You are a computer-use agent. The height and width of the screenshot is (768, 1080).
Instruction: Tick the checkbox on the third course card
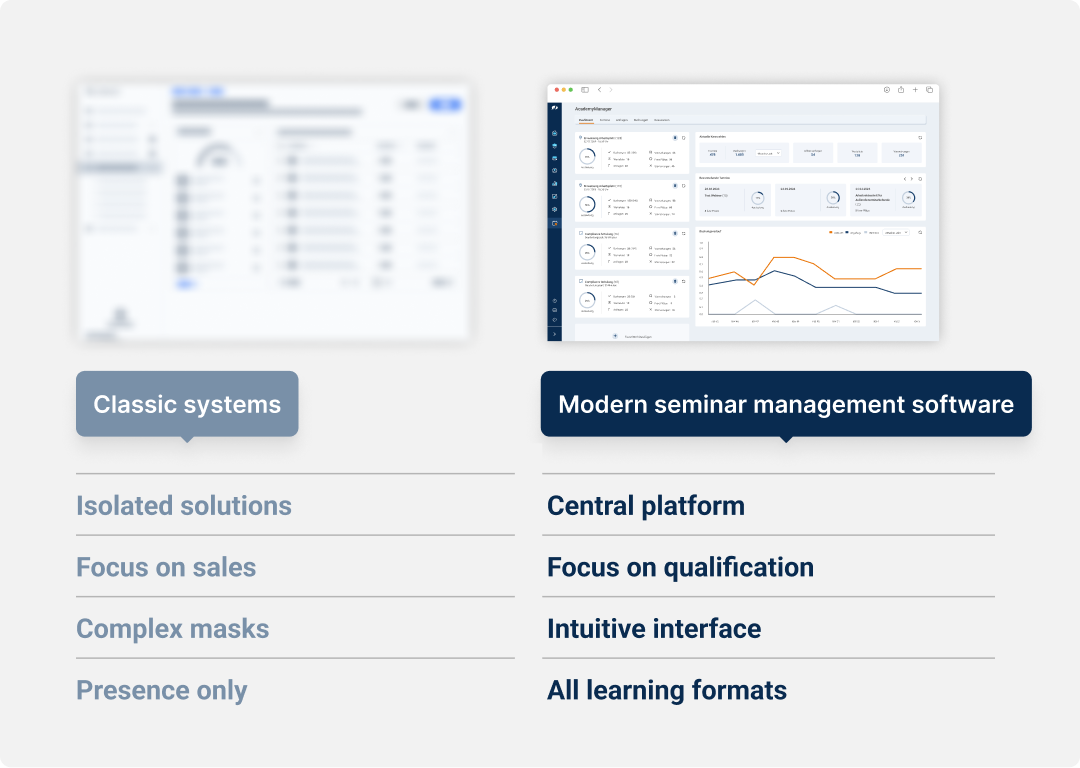click(581, 233)
